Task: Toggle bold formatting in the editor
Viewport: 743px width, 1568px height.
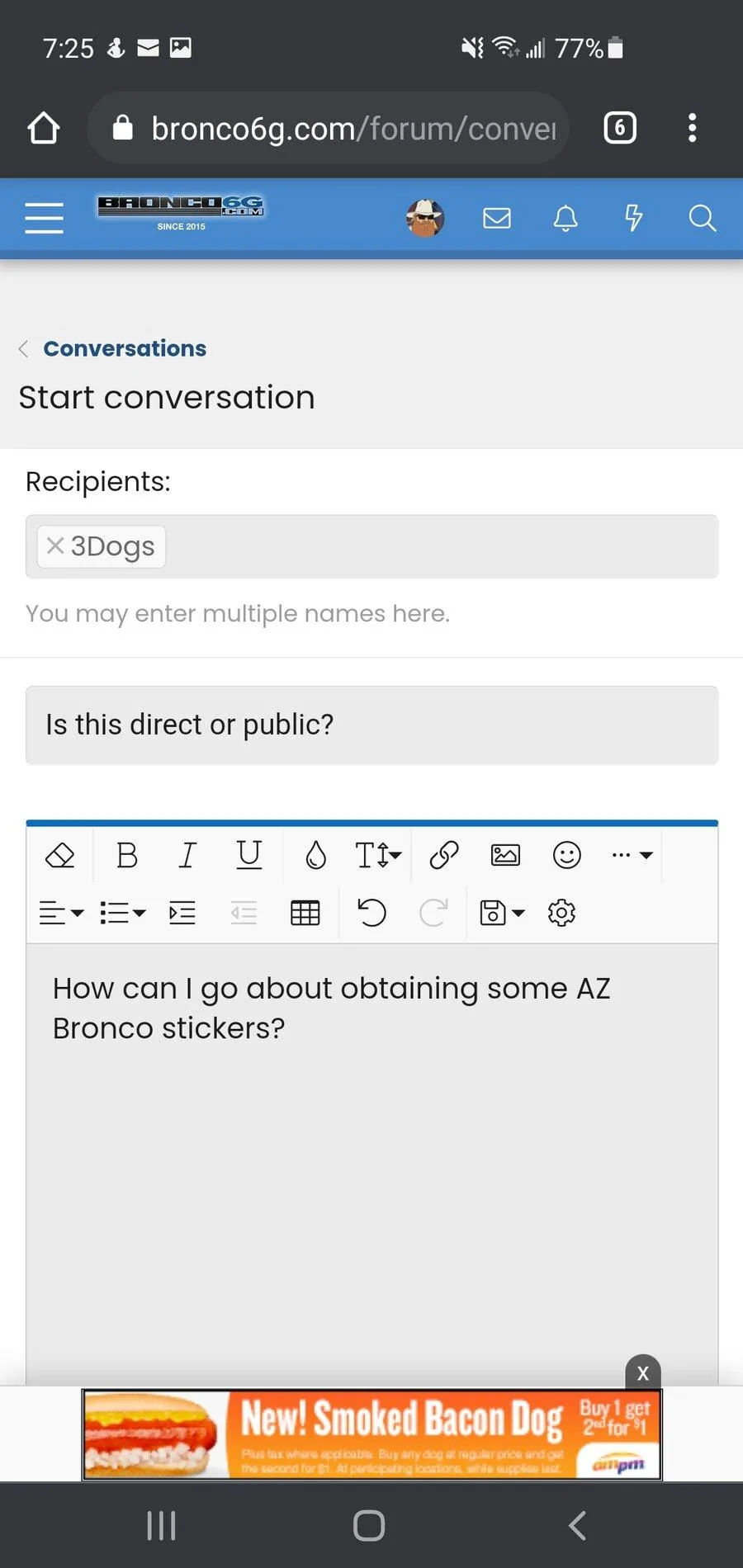Action: (x=127, y=855)
